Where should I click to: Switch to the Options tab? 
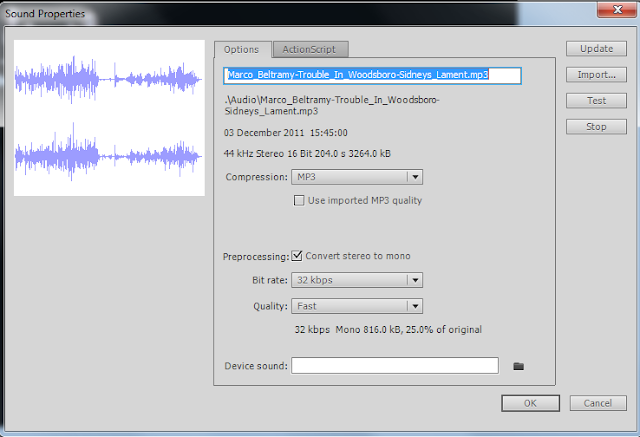point(242,50)
